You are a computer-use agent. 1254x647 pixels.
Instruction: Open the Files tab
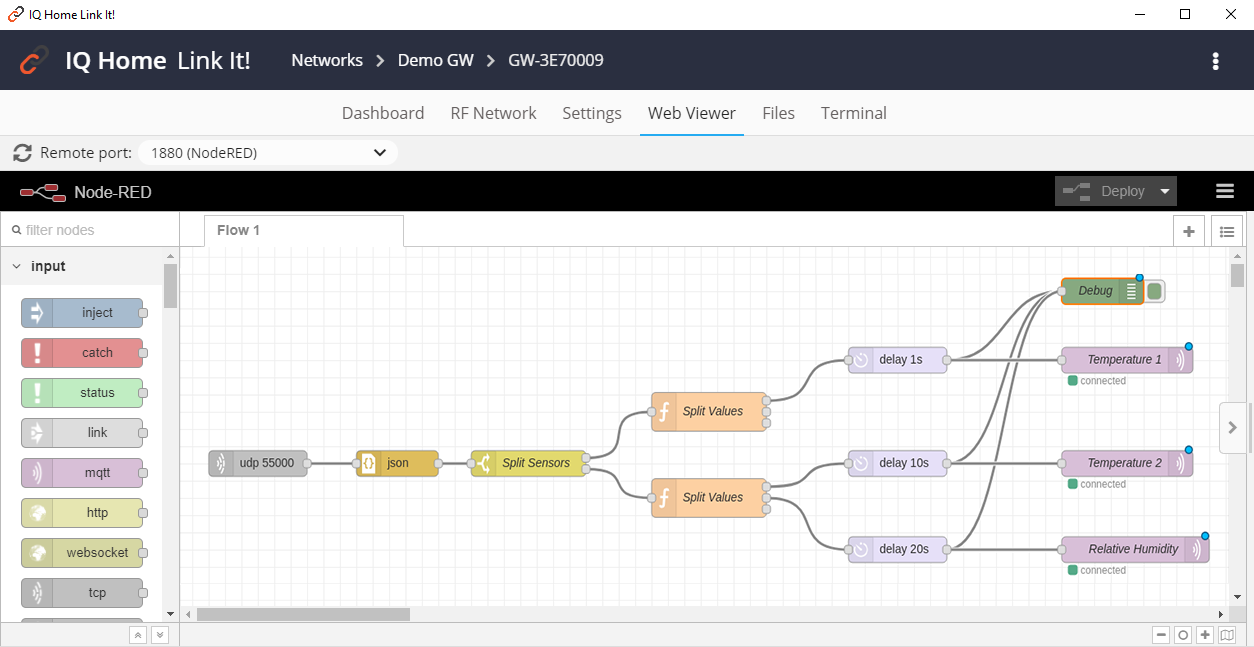point(778,113)
